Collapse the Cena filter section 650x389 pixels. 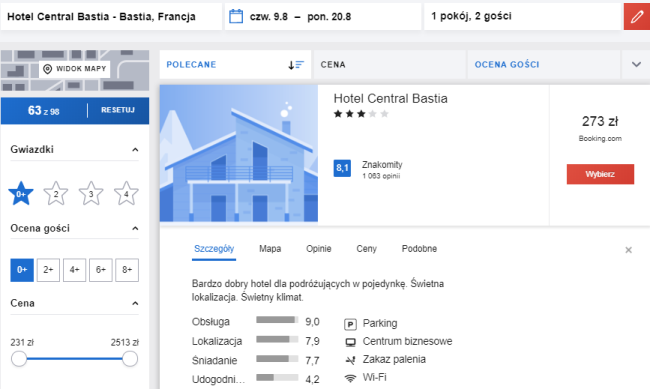point(135,304)
